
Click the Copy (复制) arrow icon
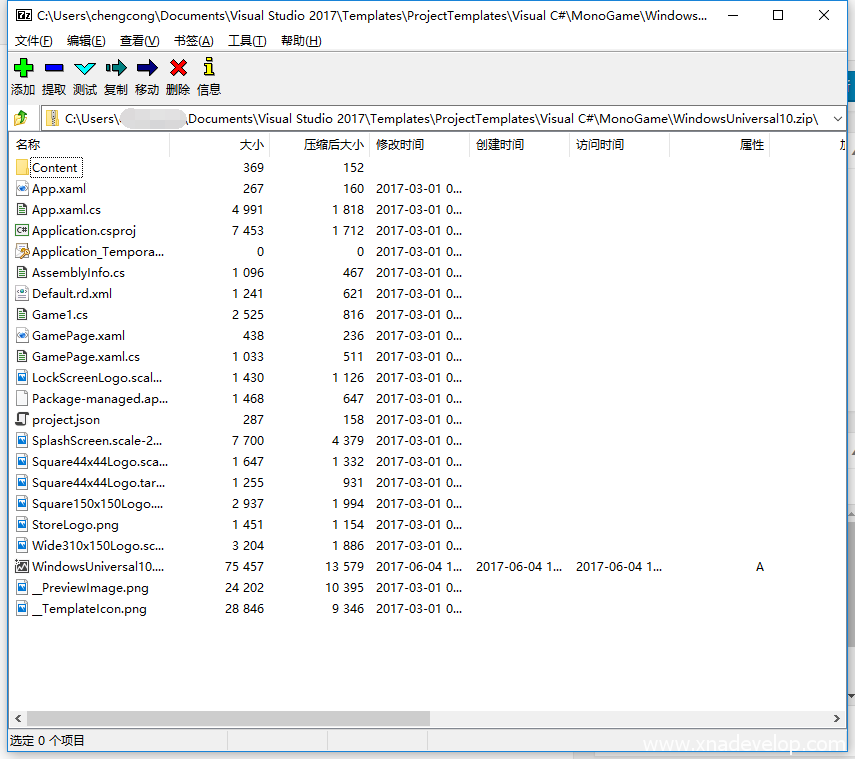[116, 68]
